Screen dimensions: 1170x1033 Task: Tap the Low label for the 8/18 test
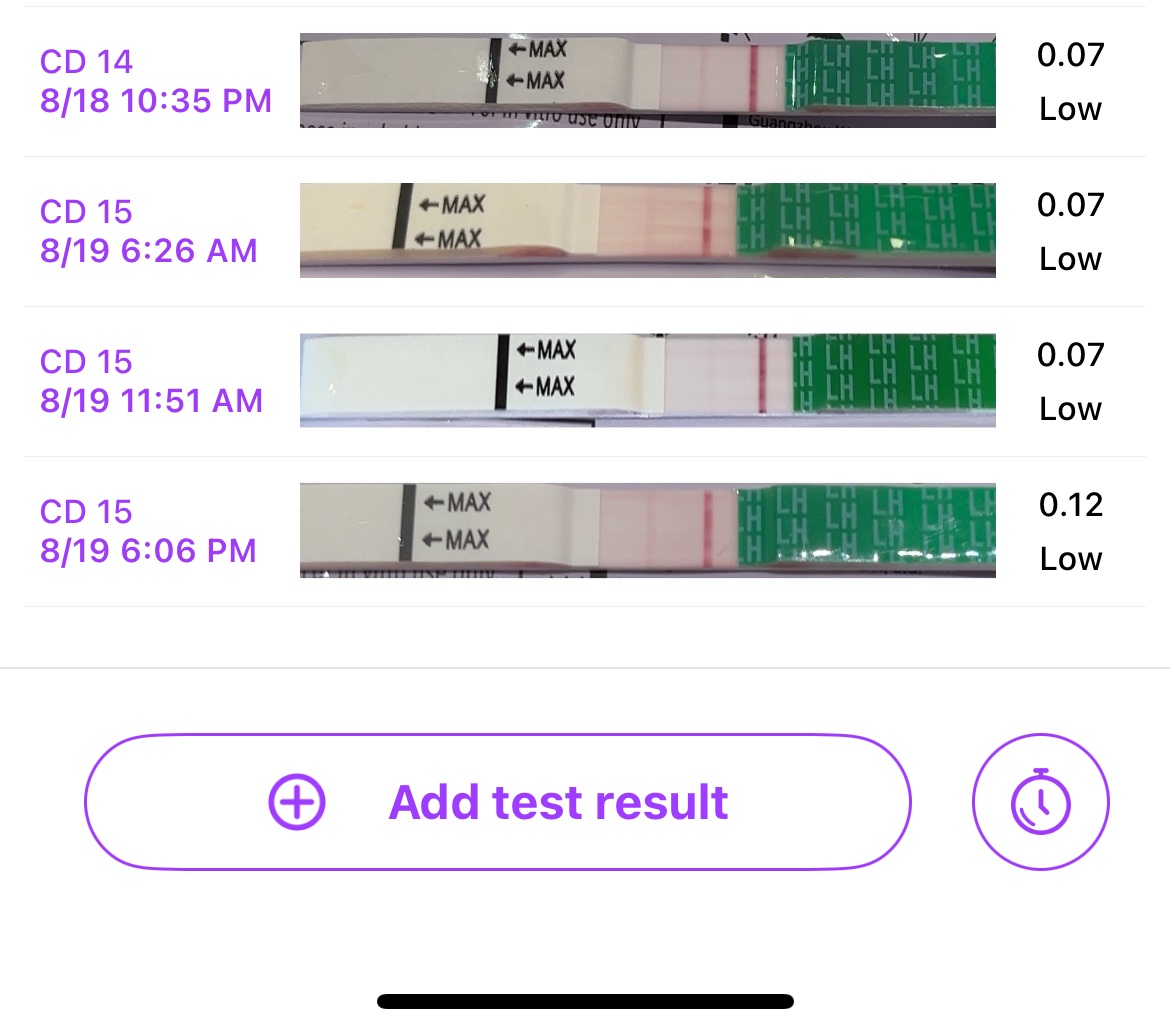pyautogui.click(x=1070, y=109)
